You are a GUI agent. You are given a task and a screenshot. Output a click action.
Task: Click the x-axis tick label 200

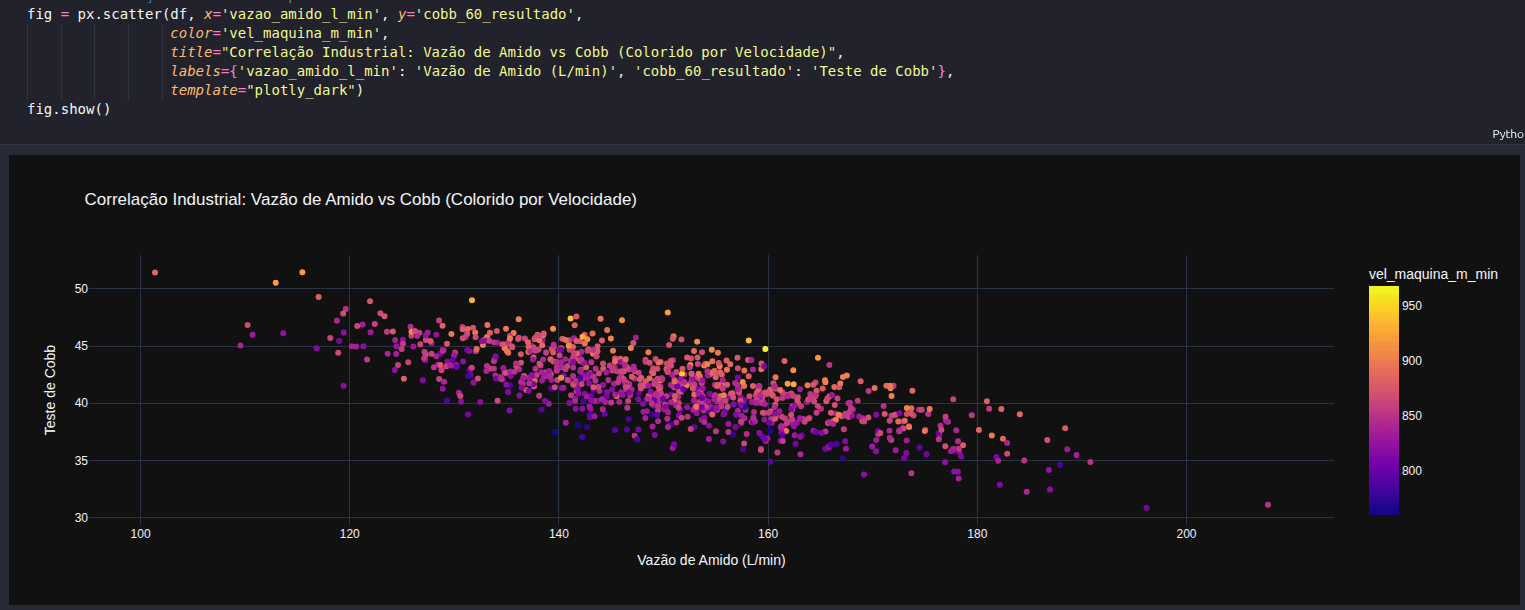pyautogui.click(x=1186, y=534)
